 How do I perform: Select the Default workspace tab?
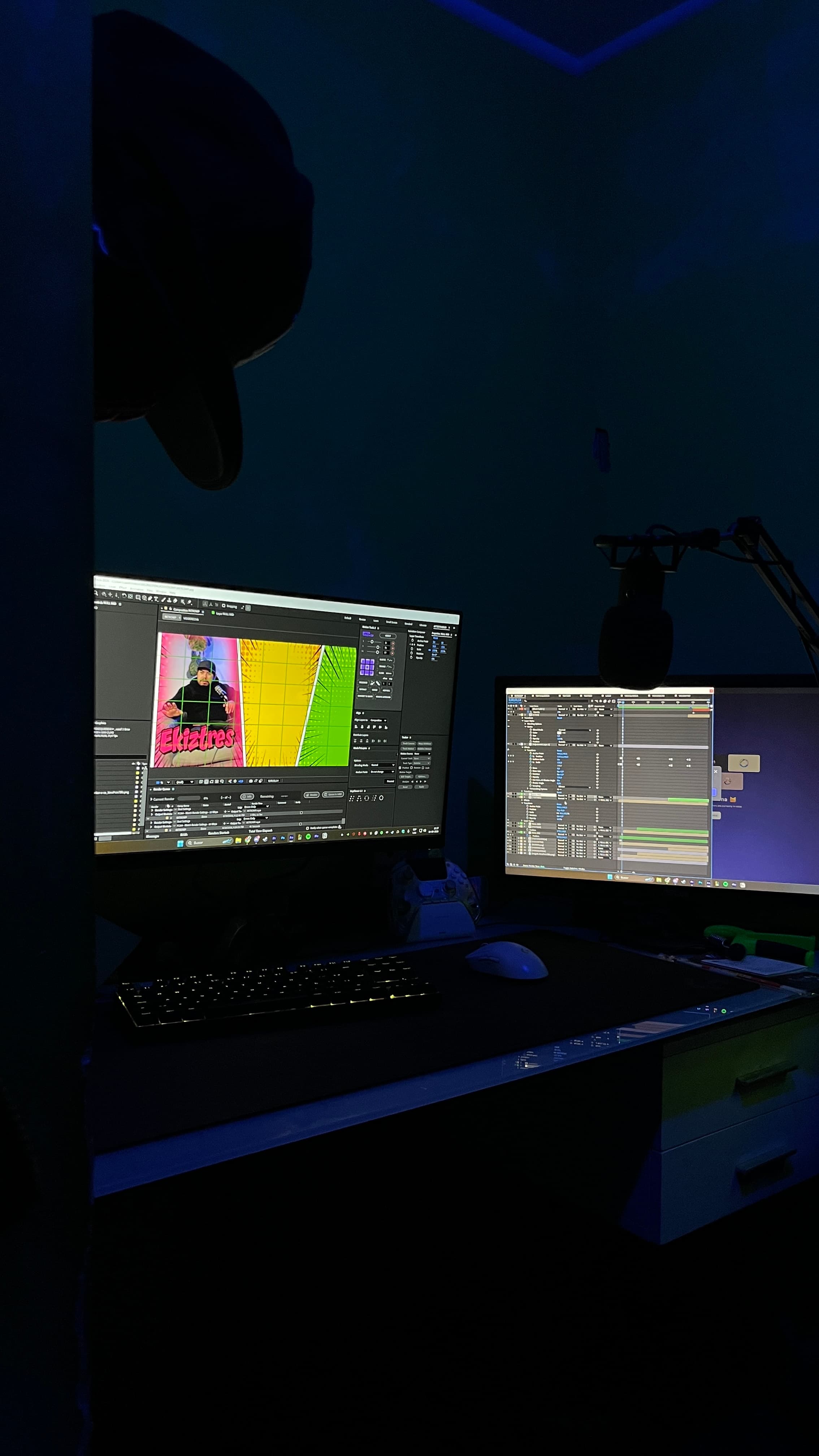[348, 618]
